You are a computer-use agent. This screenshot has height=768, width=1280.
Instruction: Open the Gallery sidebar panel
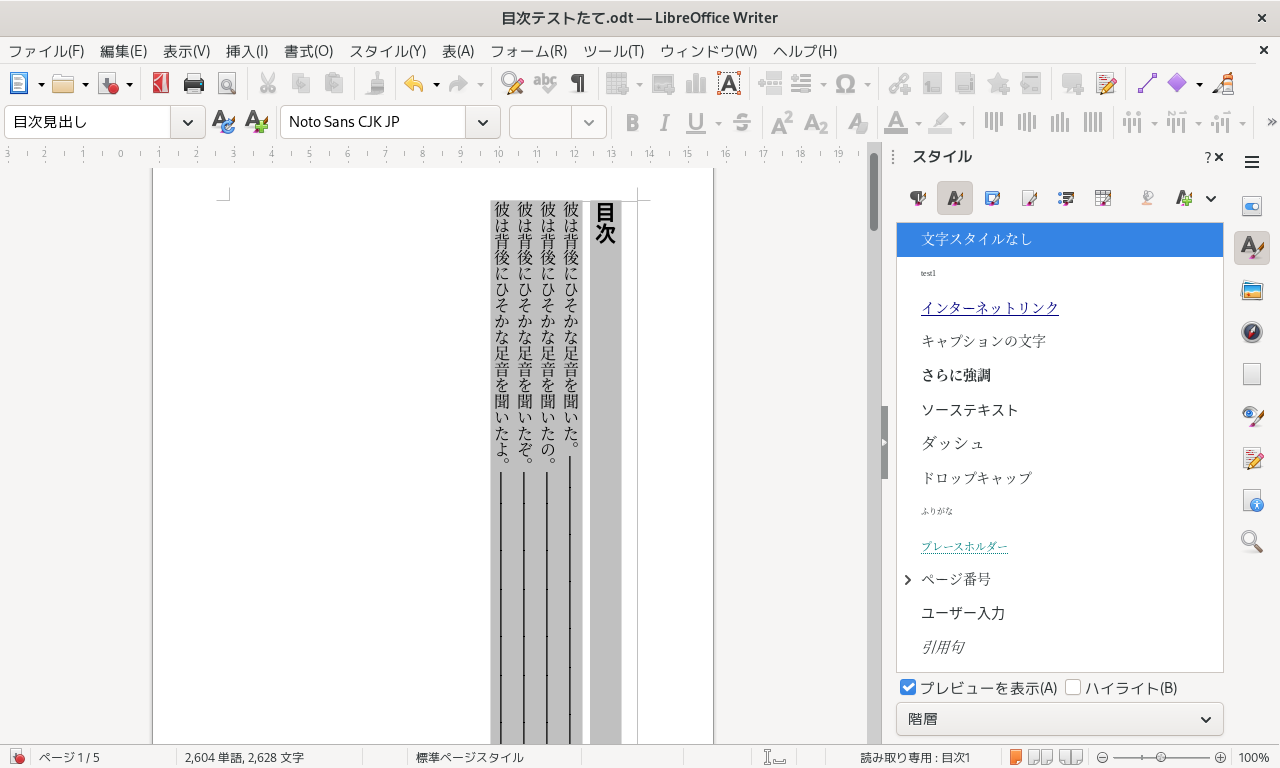tap(1251, 290)
